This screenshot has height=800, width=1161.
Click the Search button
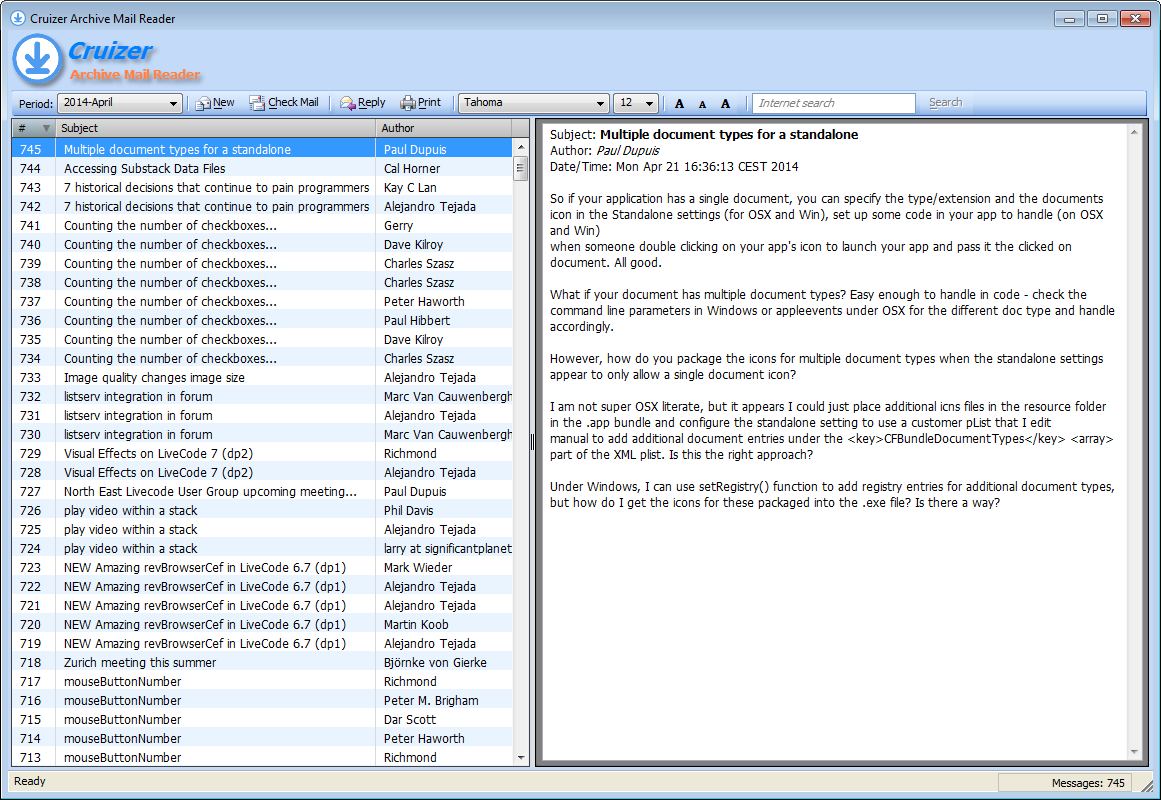coord(945,103)
